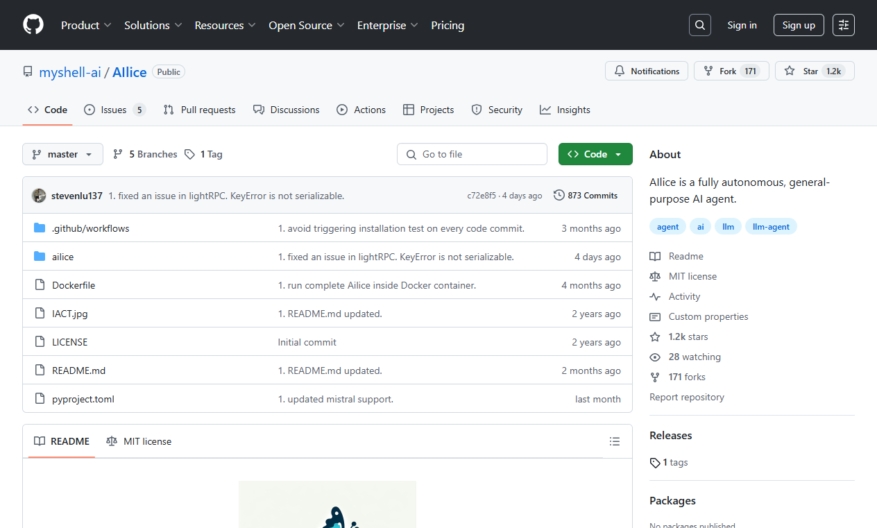Open commit hash c72e8f5
The width and height of the screenshot is (877, 528).
point(481,196)
